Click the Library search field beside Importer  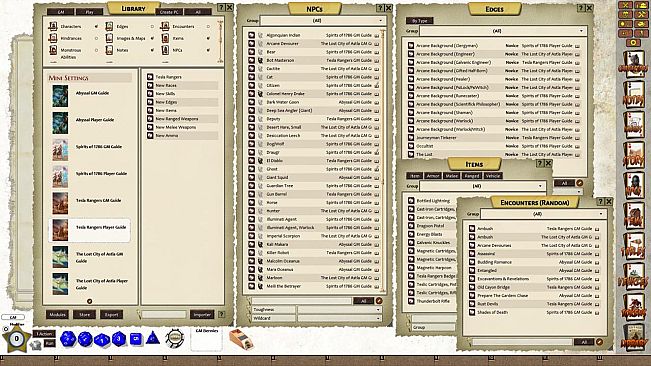coord(164,315)
